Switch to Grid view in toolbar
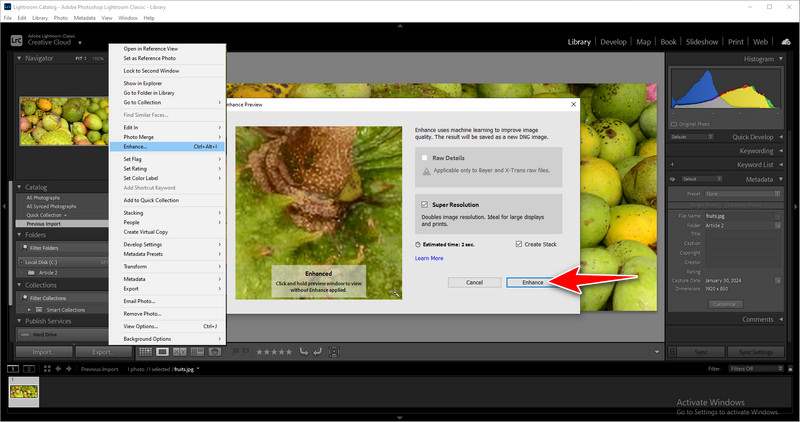This screenshot has height=422, width=800. 146,352
